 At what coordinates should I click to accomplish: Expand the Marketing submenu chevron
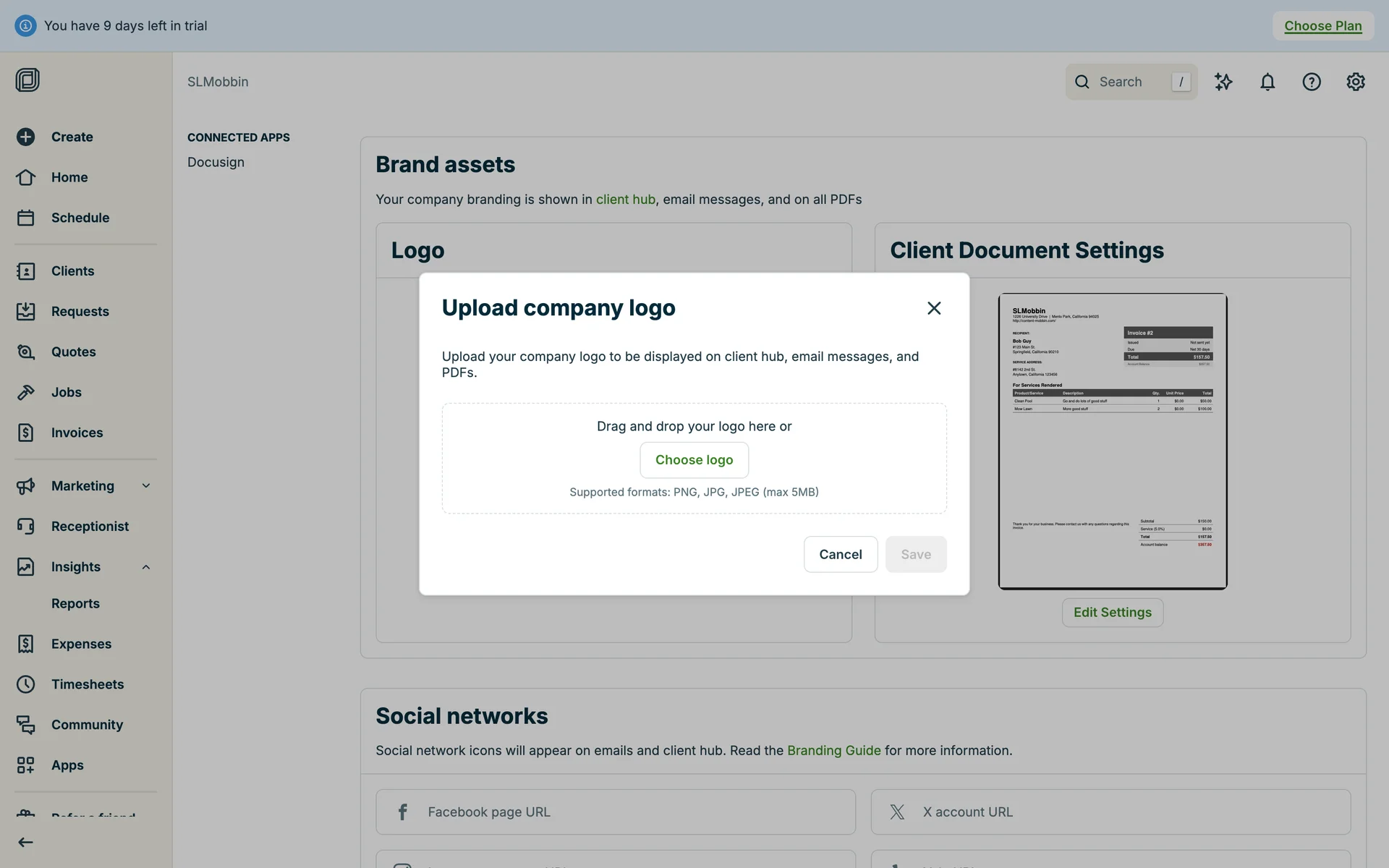tap(146, 486)
